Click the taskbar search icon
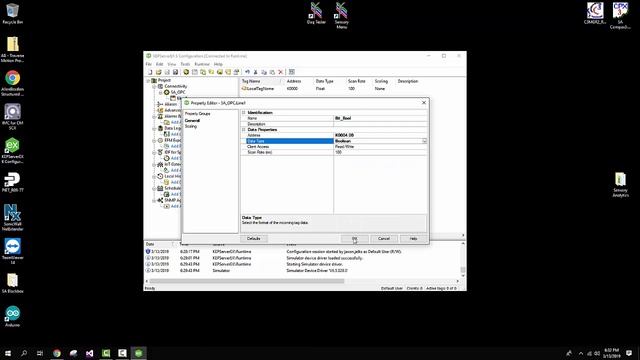This screenshot has width=640, height=360. pyautogui.click(x=24, y=353)
